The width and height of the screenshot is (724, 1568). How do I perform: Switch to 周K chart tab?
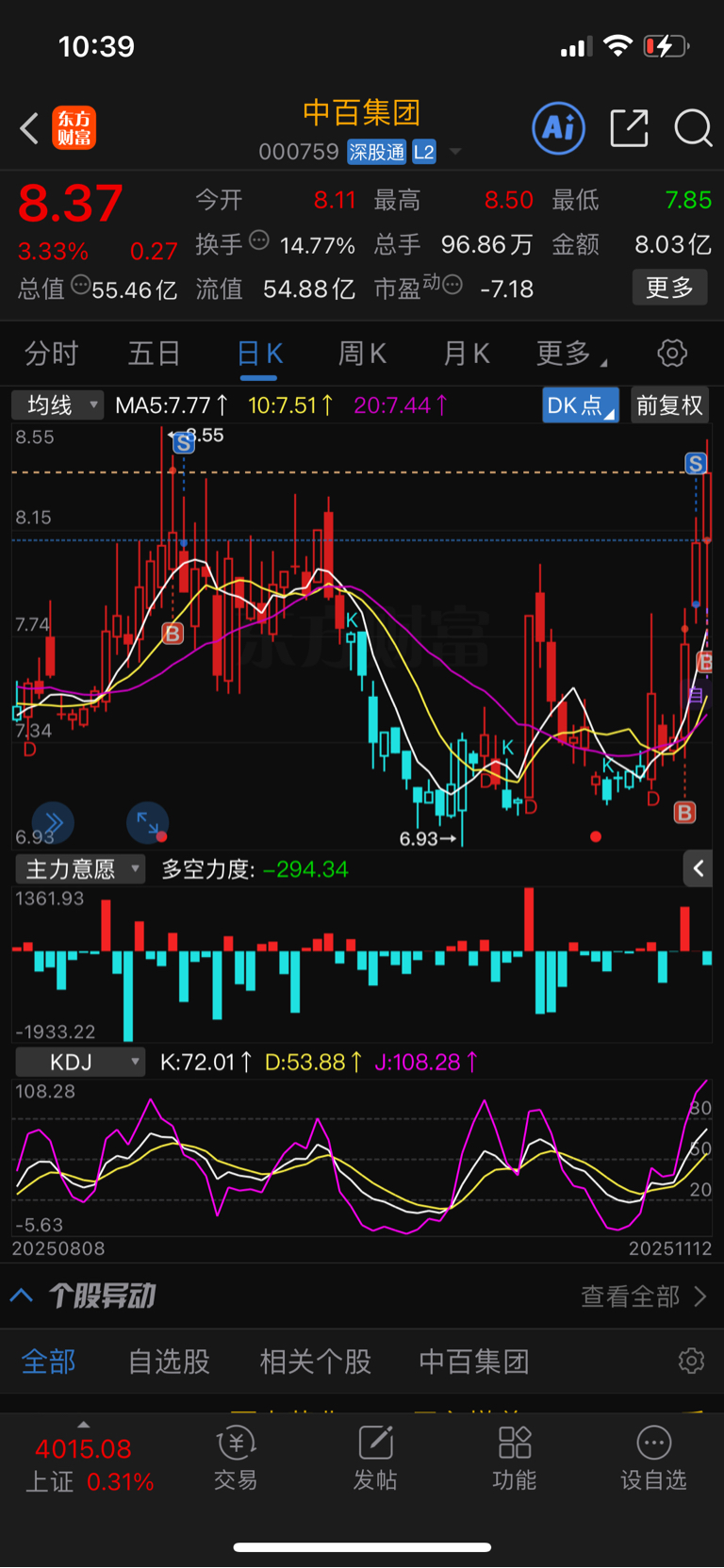click(362, 354)
